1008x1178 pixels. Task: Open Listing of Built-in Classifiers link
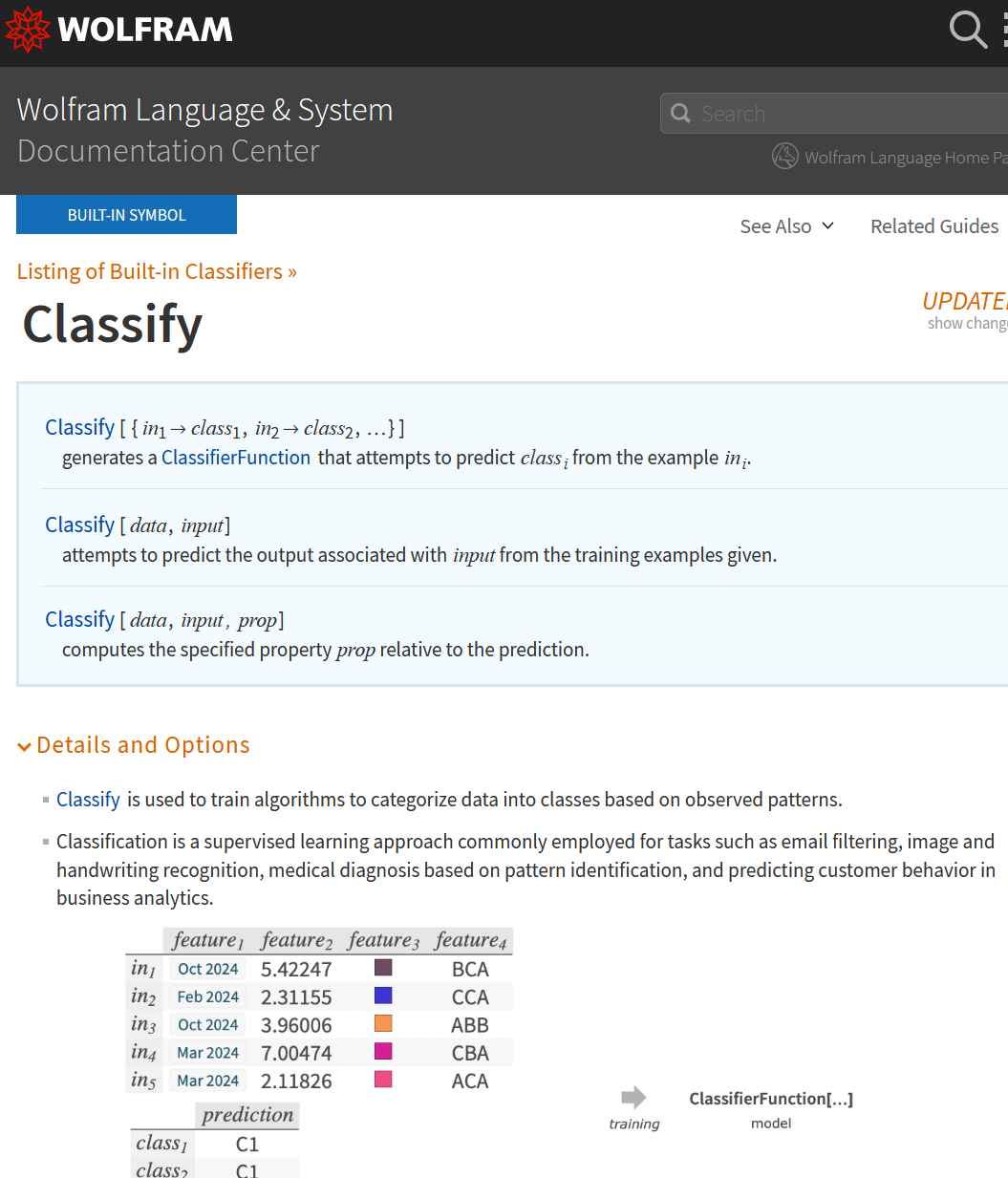coord(157,271)
